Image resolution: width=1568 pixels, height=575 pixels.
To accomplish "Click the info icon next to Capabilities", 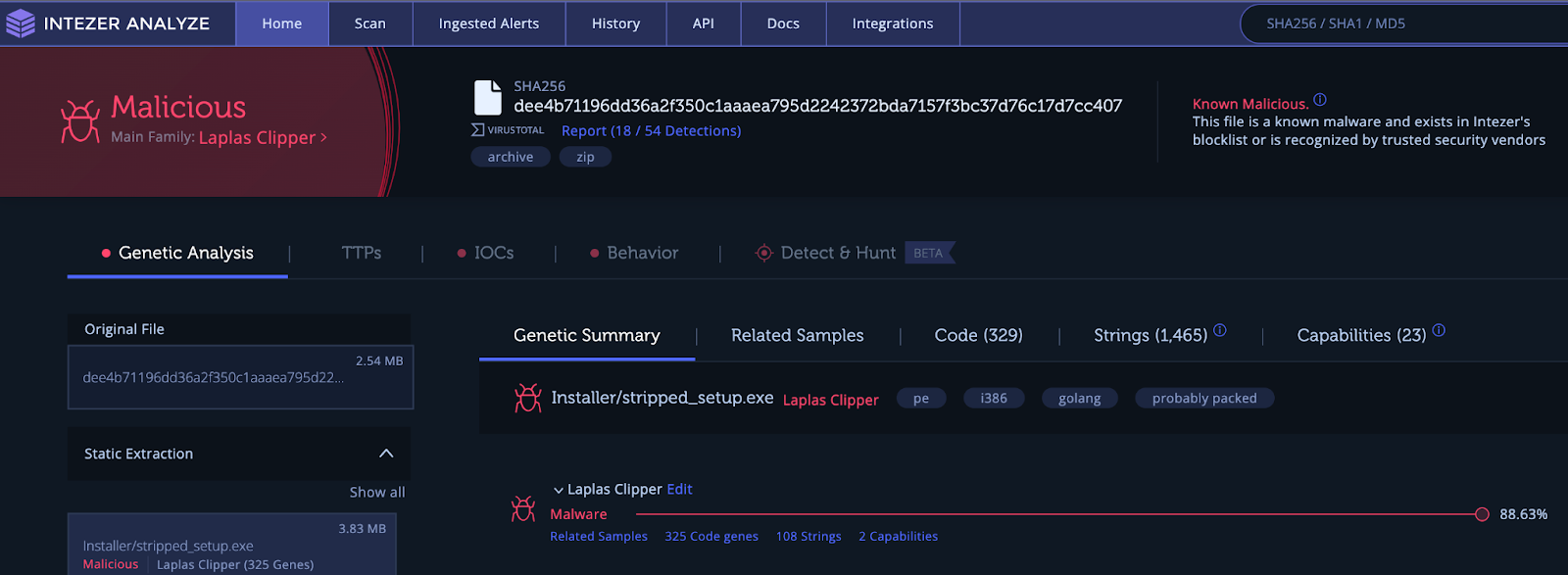I will coord(1439,330).
